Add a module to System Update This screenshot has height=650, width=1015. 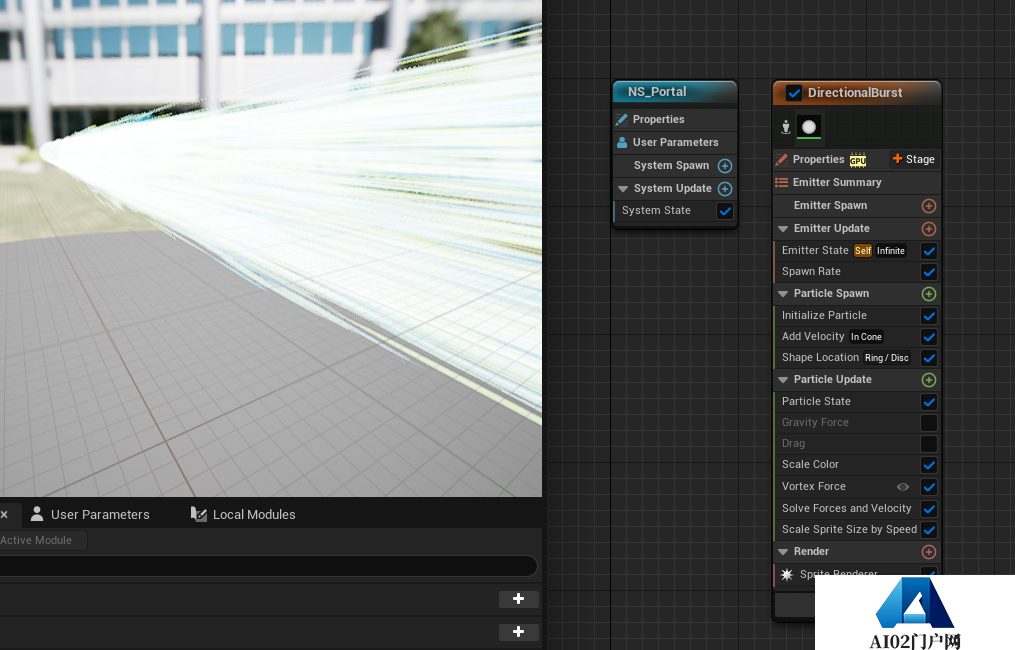point(725,189)
